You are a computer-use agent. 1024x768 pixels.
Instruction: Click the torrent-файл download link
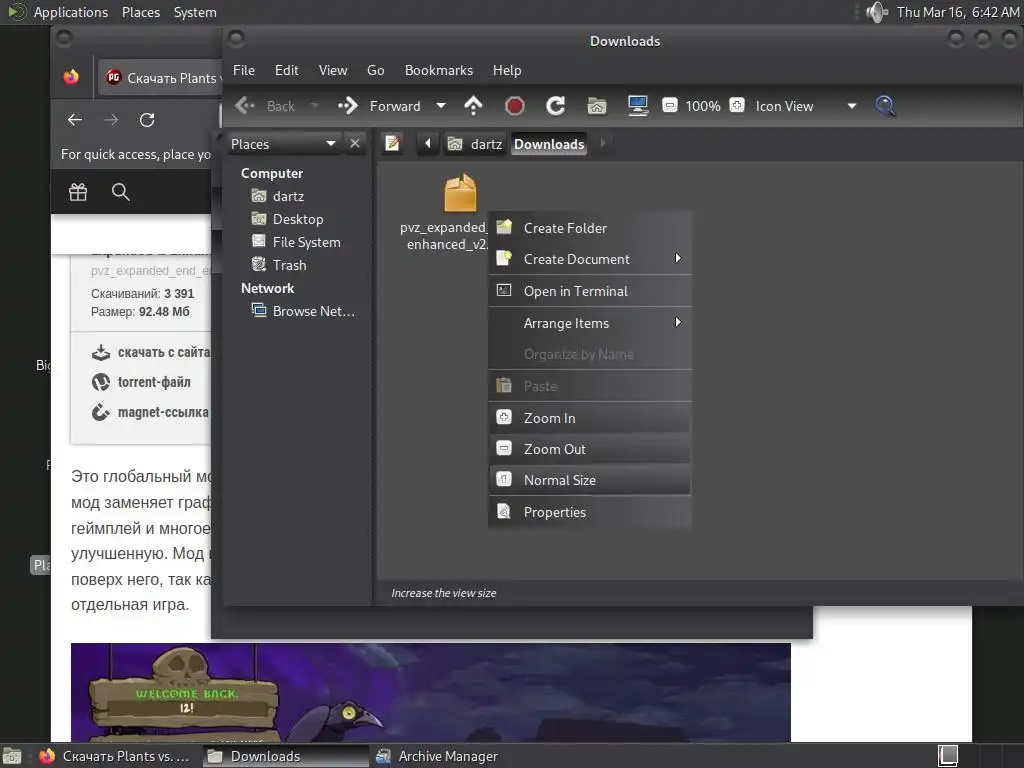pos(142,382)
